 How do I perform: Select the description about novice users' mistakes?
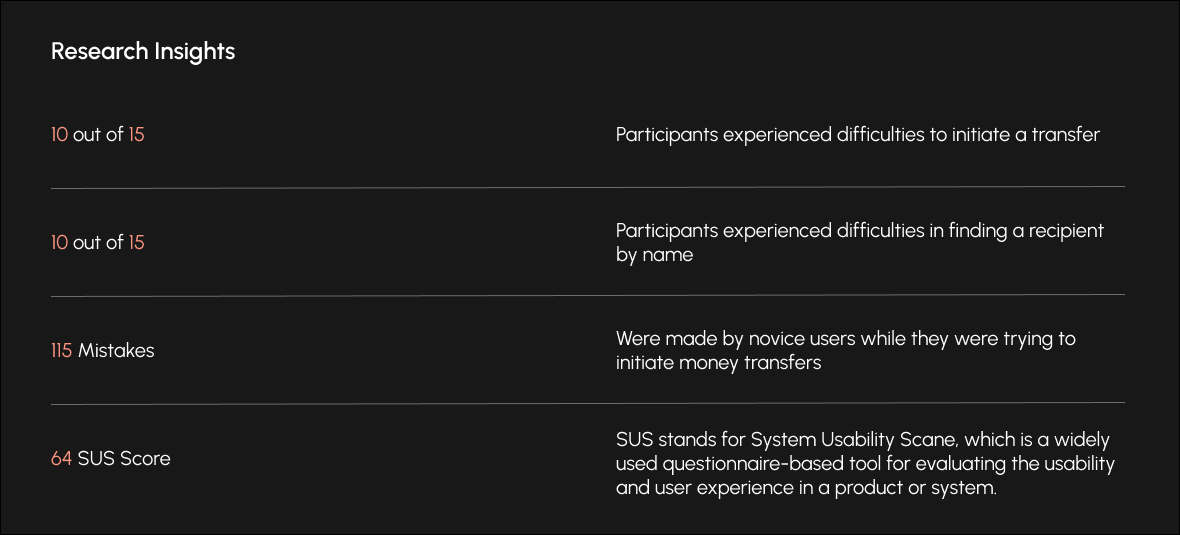(x=845, y=350)
